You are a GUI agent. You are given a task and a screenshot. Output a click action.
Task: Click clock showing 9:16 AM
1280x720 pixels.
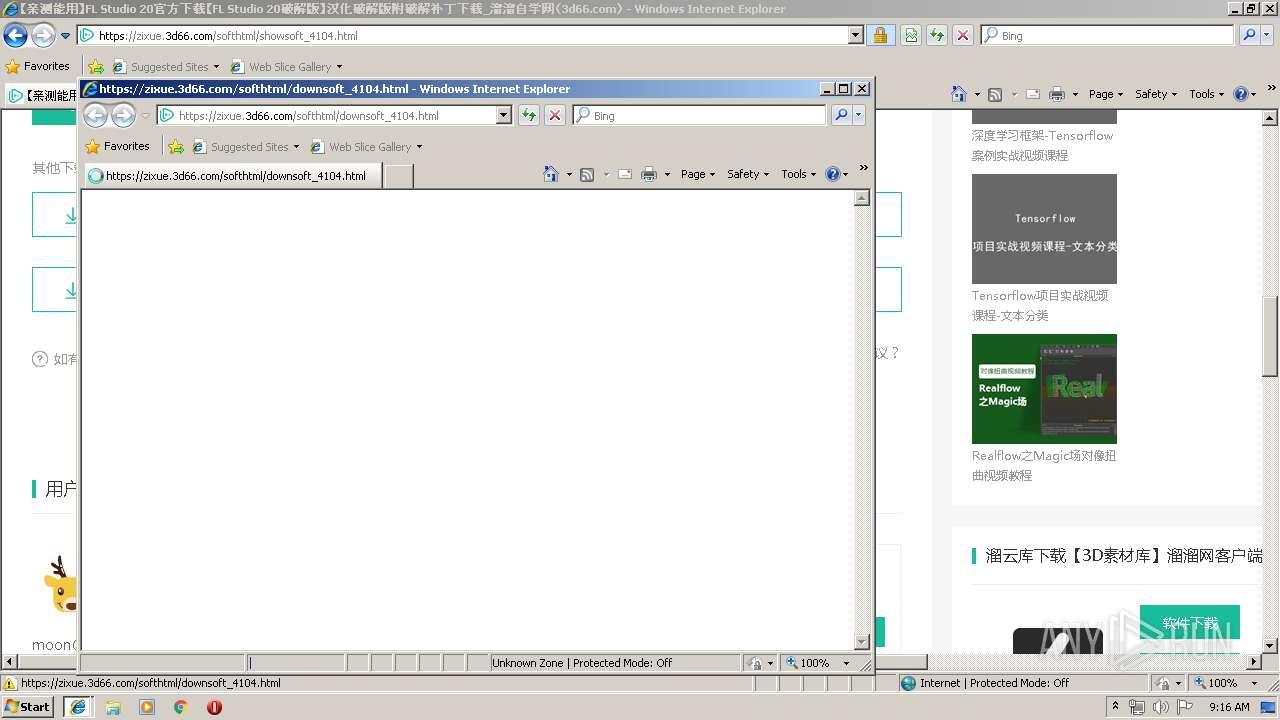(x=1229, y=707)
